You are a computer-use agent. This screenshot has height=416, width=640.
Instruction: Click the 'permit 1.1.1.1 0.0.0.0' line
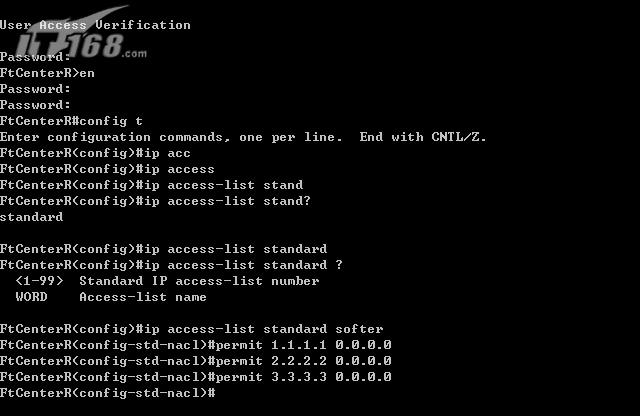[196, 345]
